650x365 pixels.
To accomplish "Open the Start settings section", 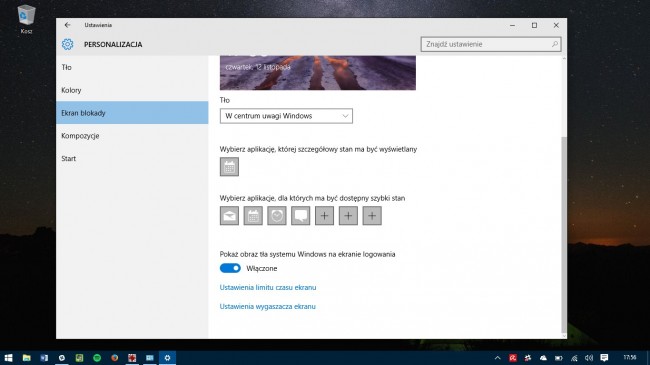I will click(x=132, y=158).
